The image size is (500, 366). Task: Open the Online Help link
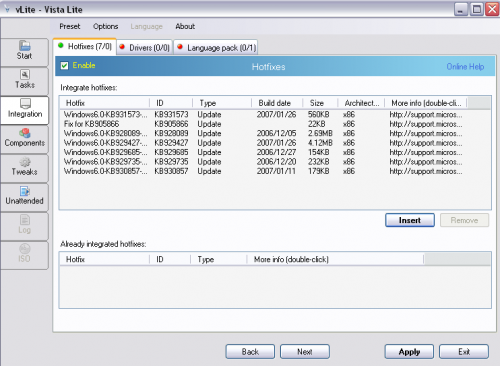point(465,67)
